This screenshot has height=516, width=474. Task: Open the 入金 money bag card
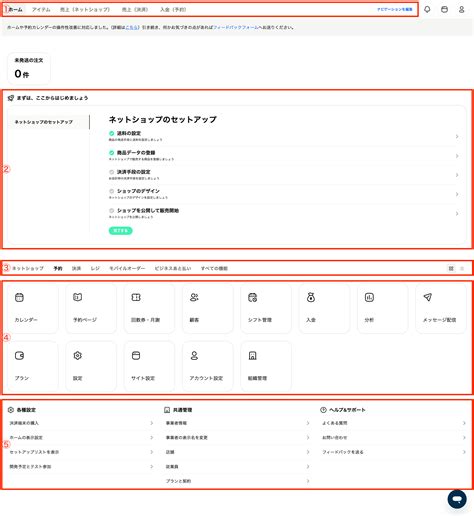click(324, 308)
